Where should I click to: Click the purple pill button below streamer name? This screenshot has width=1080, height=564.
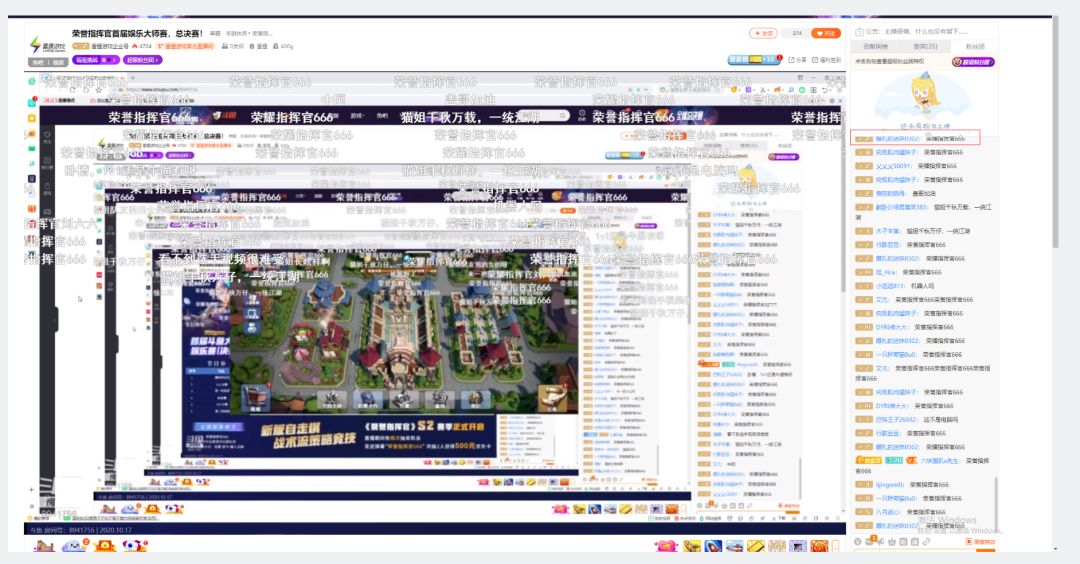(x=95, y=60)
